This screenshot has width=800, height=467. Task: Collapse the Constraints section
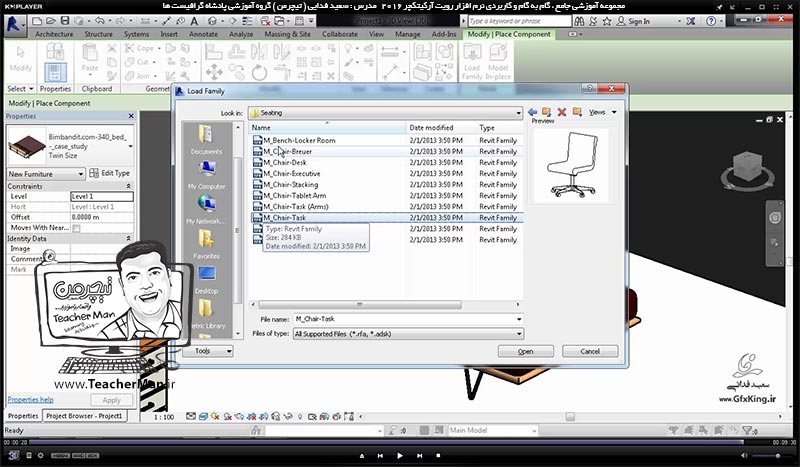point(129,186)
